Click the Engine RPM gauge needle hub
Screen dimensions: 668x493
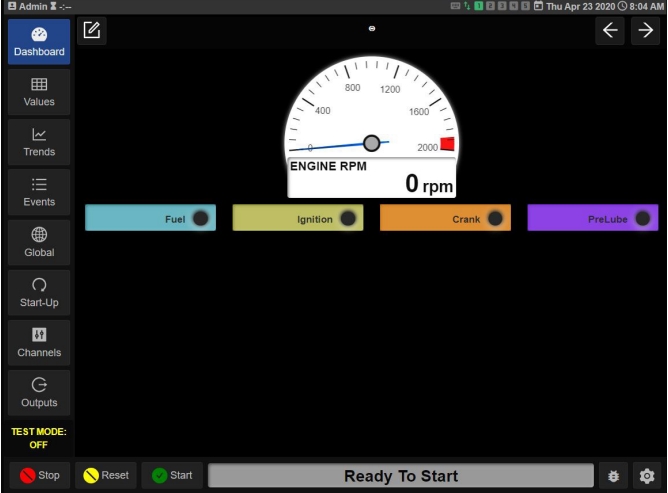(372, 142)
